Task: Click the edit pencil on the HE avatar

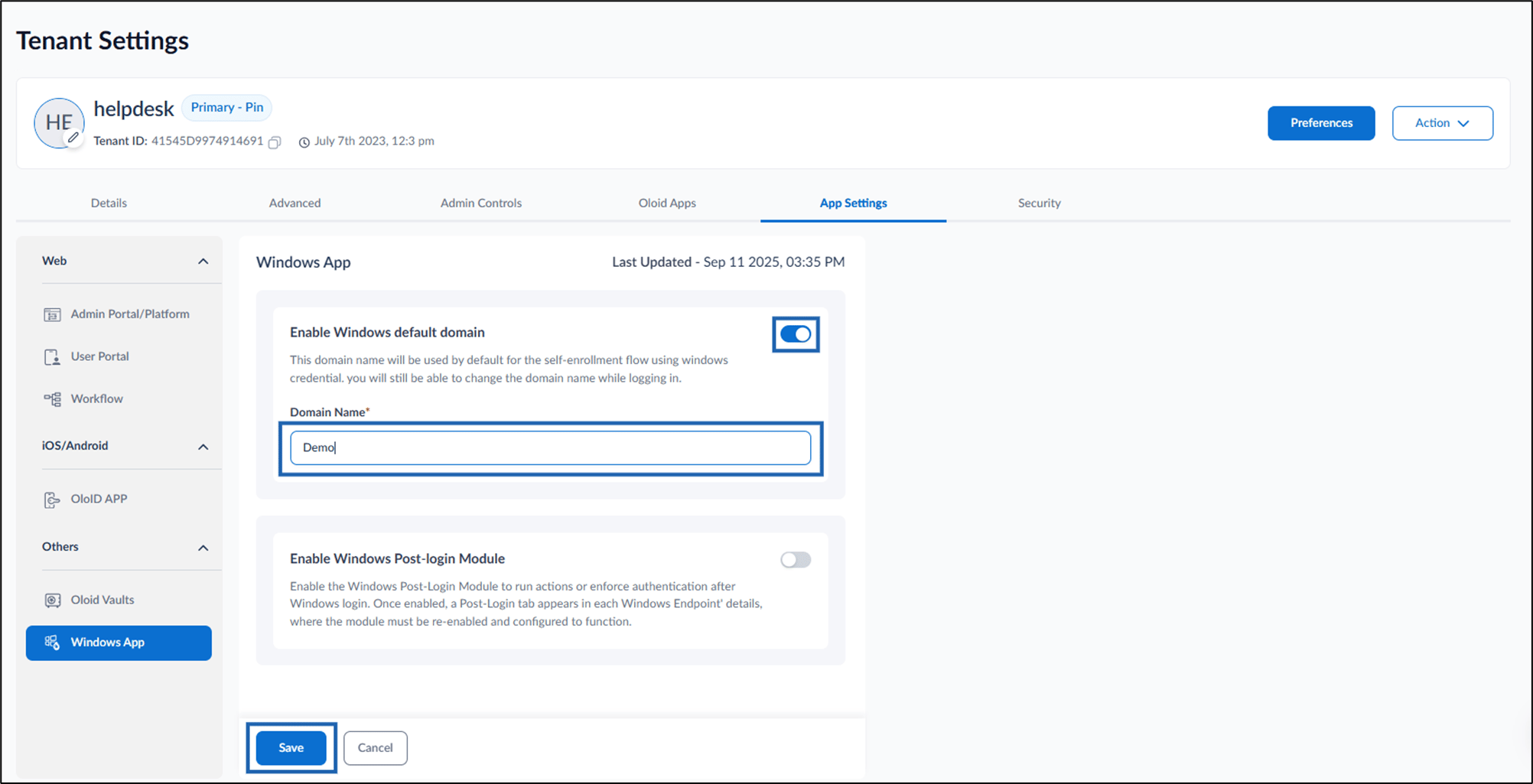Action: [x=73, y=138]
